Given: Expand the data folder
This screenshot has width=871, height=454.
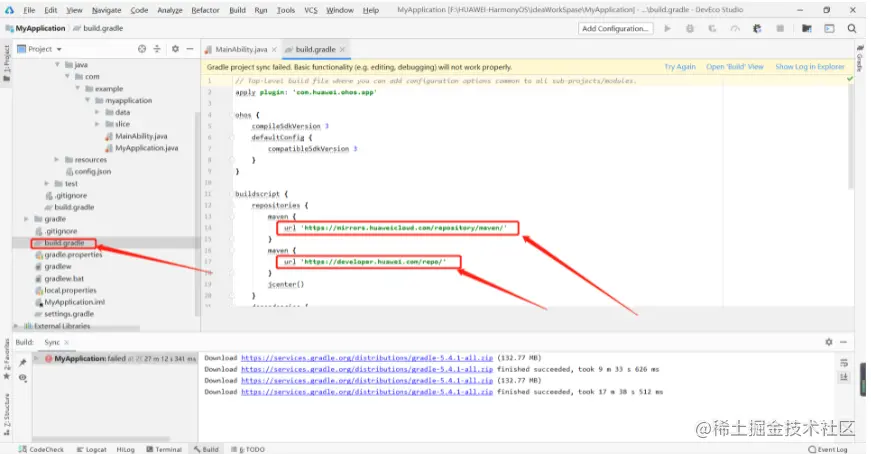Looking at the screenshot, I should (x=97, y=112).
